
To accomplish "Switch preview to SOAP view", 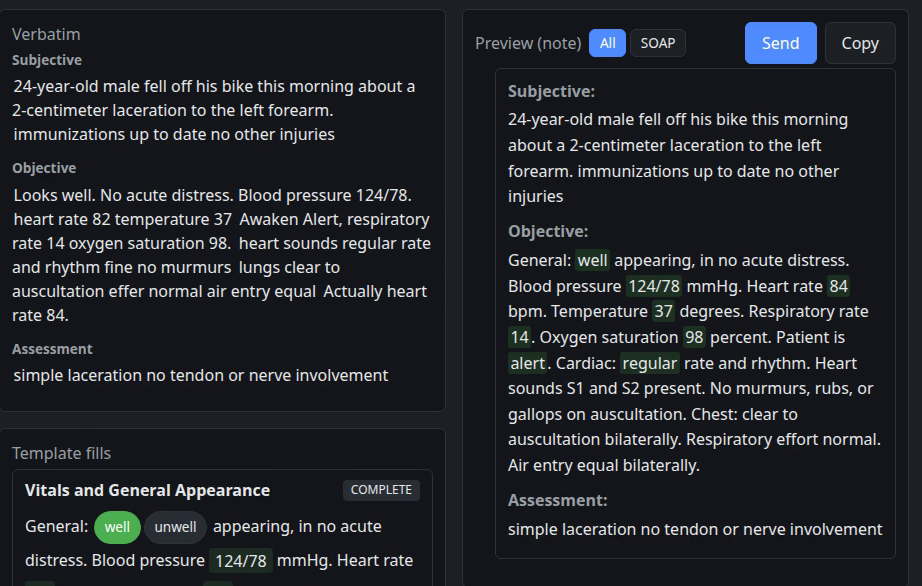I will click(657, 43).
